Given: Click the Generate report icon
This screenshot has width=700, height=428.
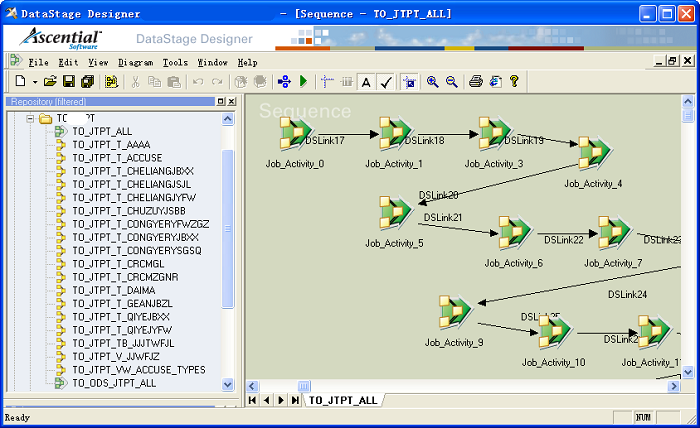Looking at the screenshot, I should pyautogui.click(x=496, y=81).
